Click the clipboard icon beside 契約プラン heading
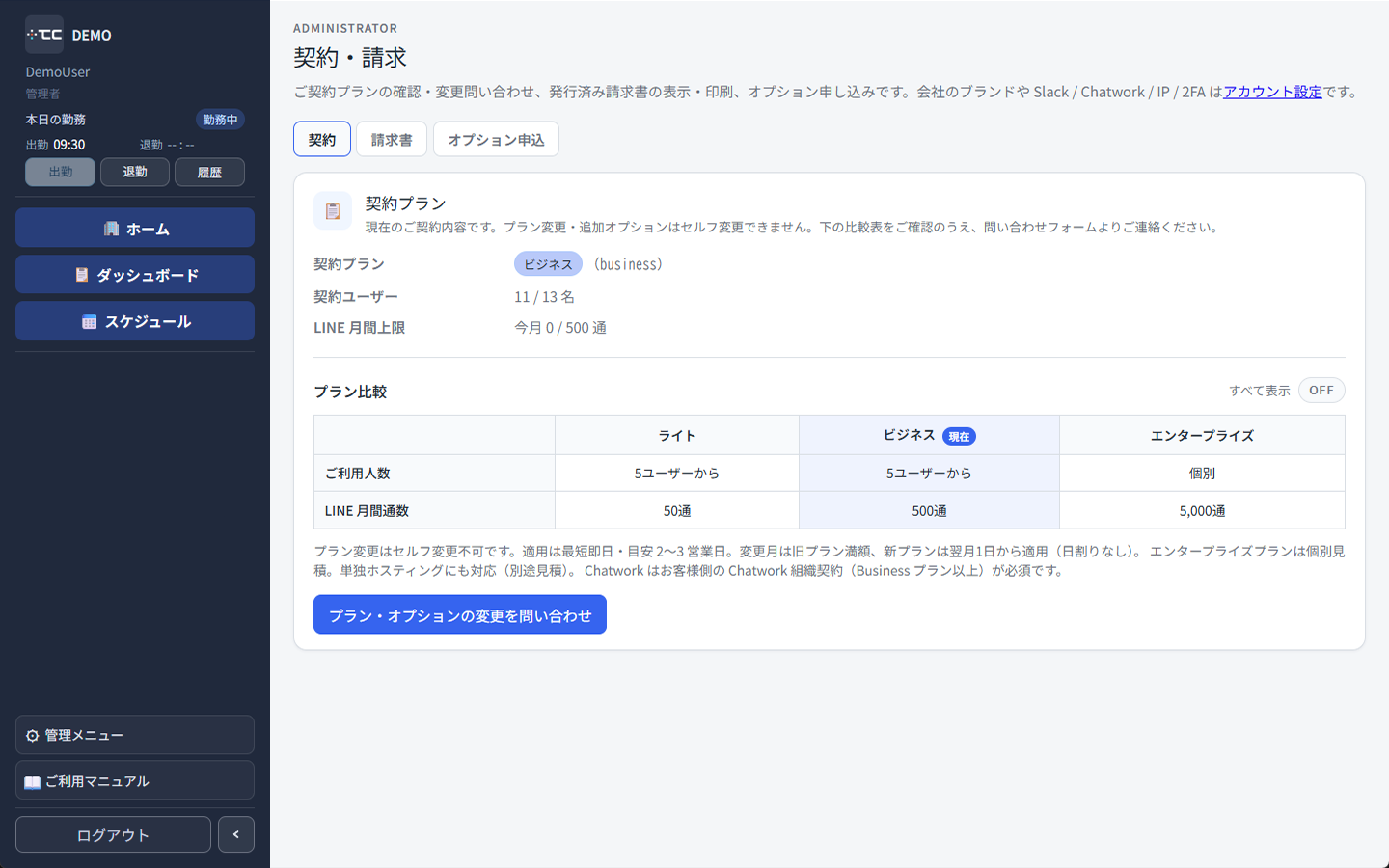The width and height of the screenshot is (1389, 868). pos(333,211)
